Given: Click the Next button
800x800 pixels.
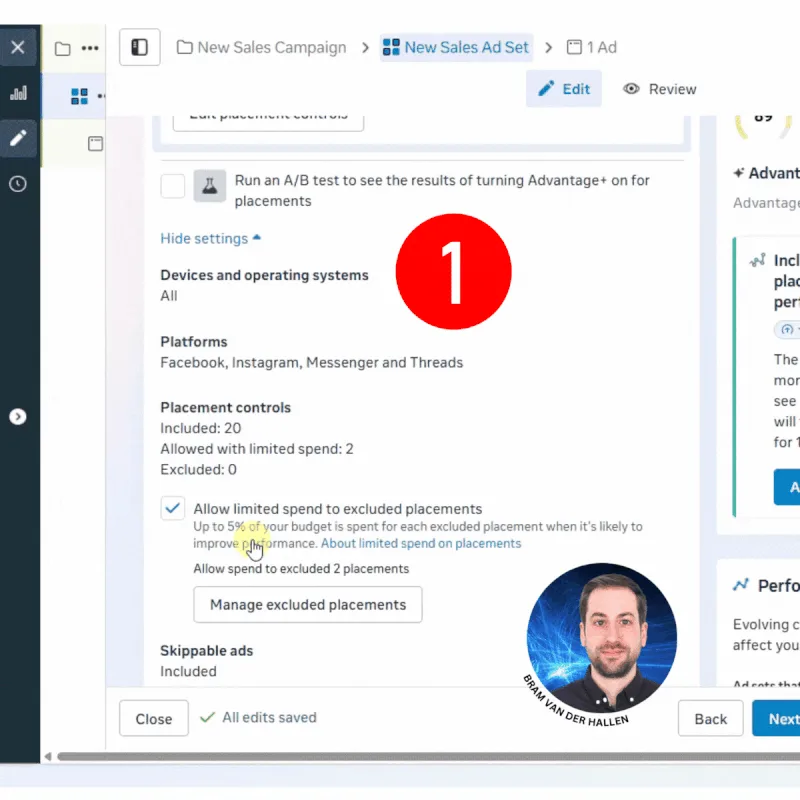Looking at the screenshot, I should 777,718.
